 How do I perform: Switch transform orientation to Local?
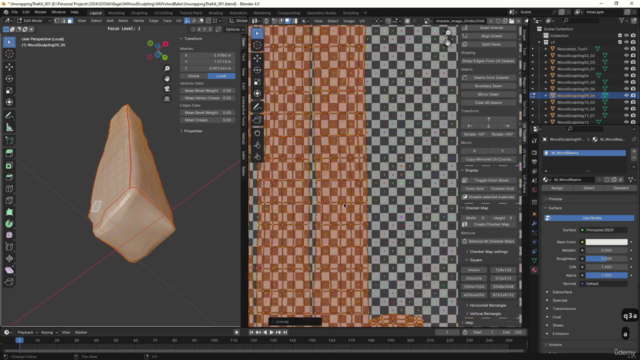[221, 76]
